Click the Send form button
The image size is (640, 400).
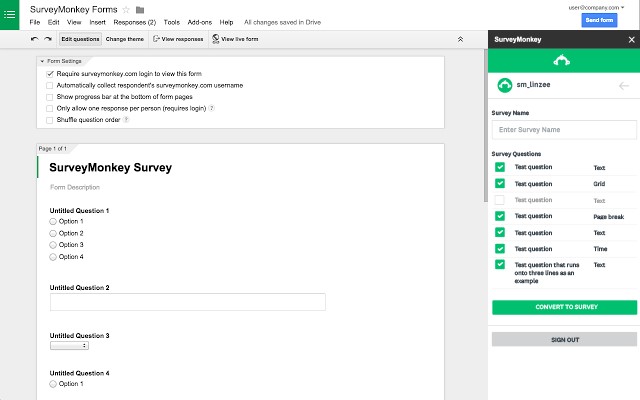[599, 20]
